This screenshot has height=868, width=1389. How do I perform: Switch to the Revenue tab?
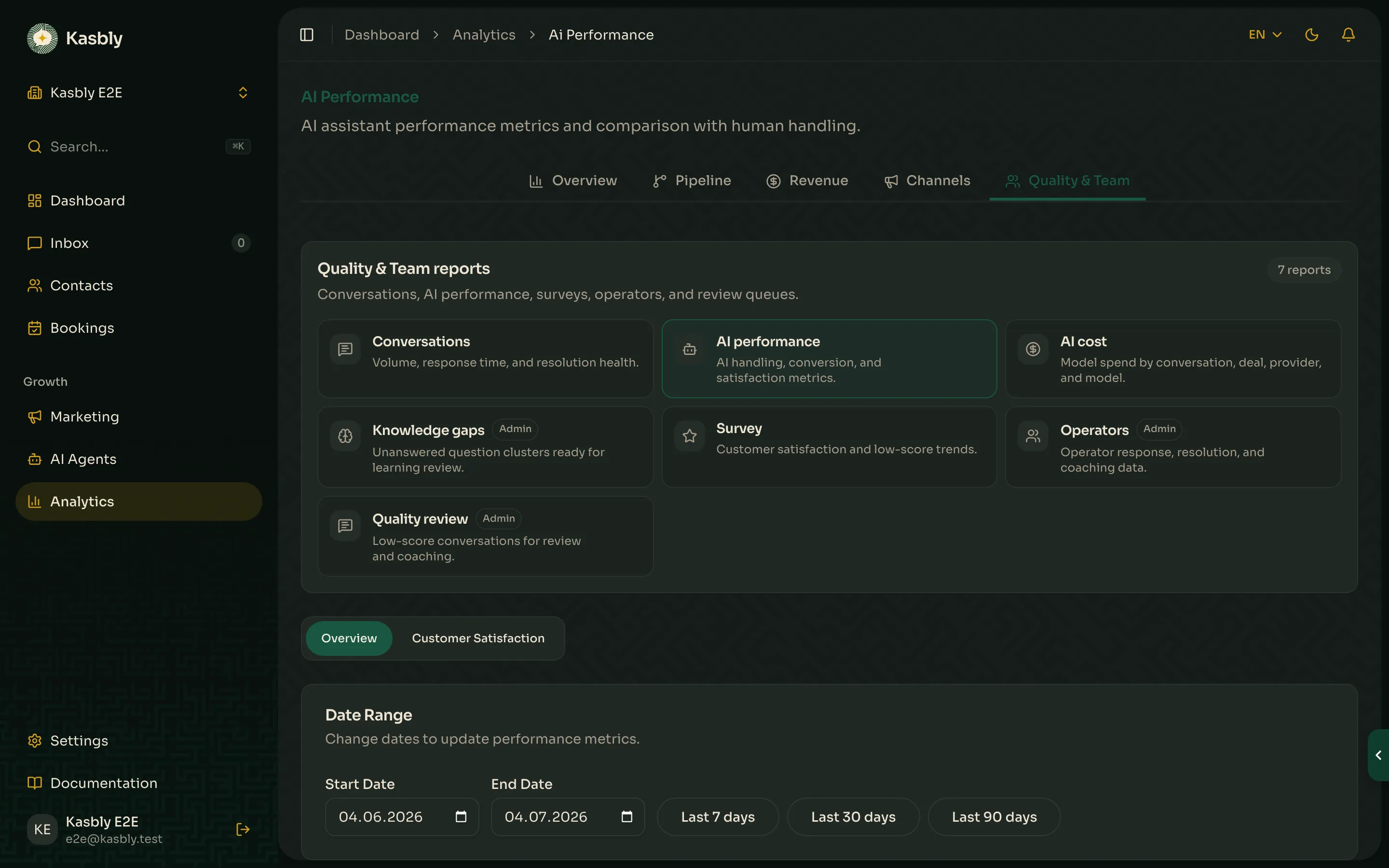807,181
